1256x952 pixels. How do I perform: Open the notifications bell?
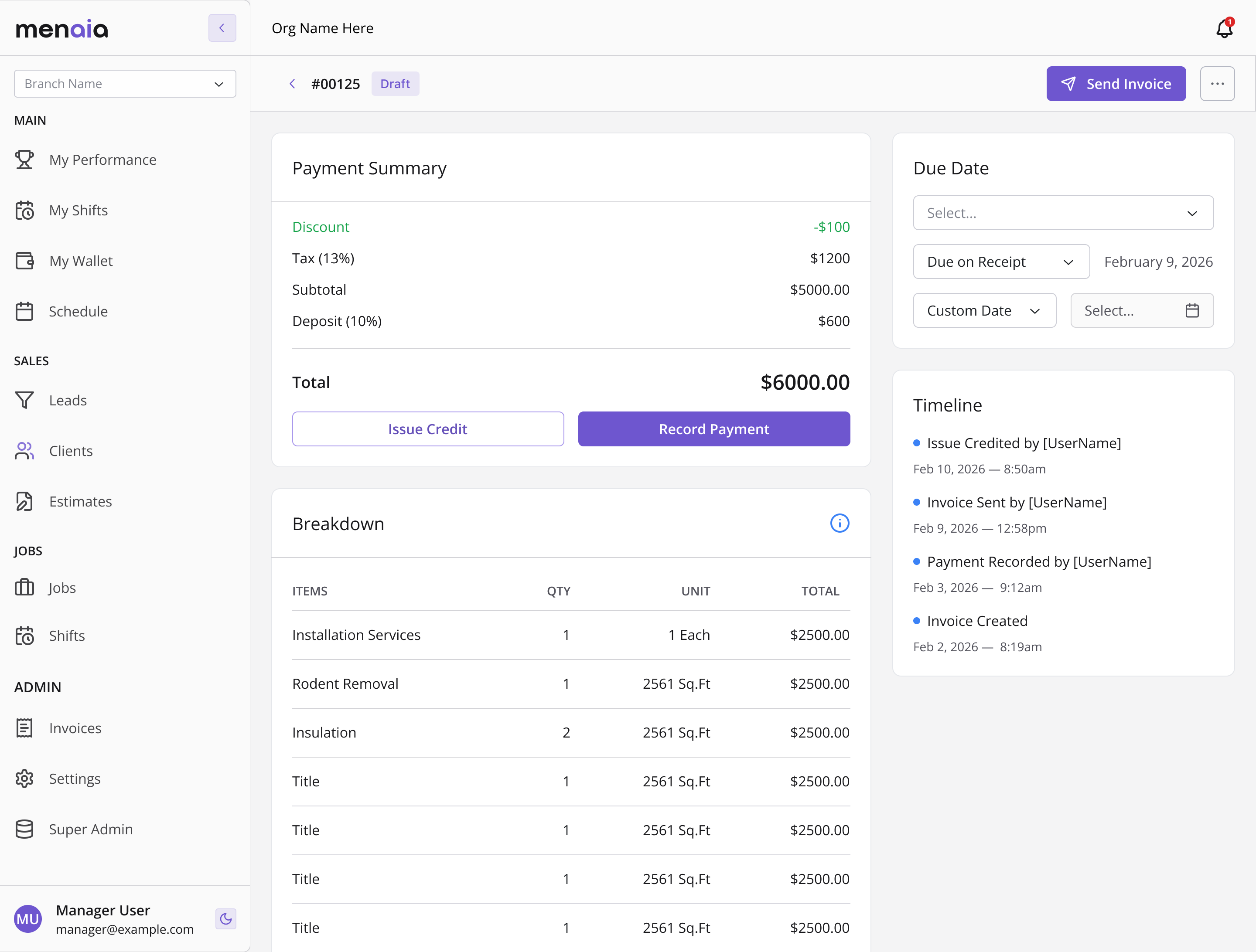click(1225, 28)
